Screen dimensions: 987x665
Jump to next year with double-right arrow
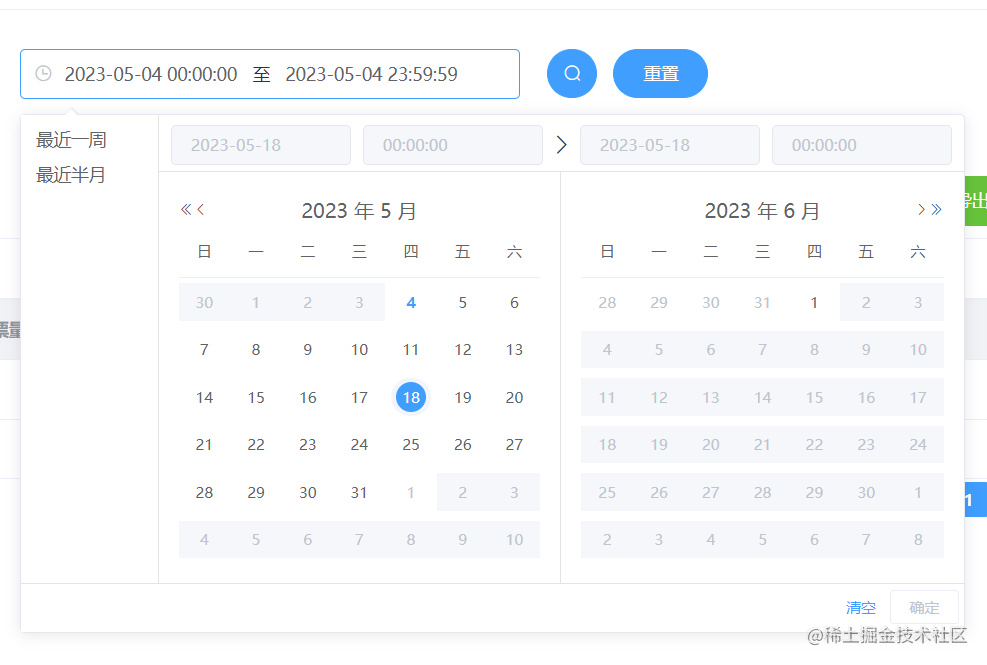934,210
